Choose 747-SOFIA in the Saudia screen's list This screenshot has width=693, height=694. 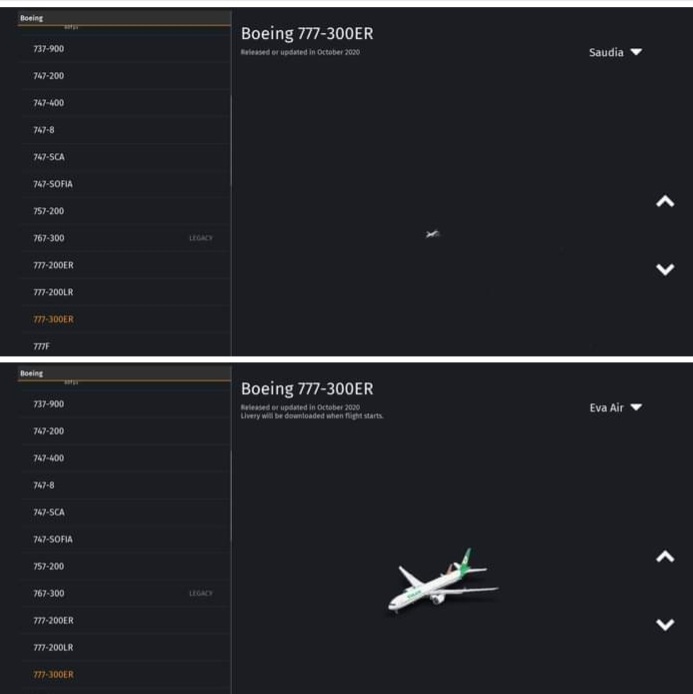(x=53, y=184)
